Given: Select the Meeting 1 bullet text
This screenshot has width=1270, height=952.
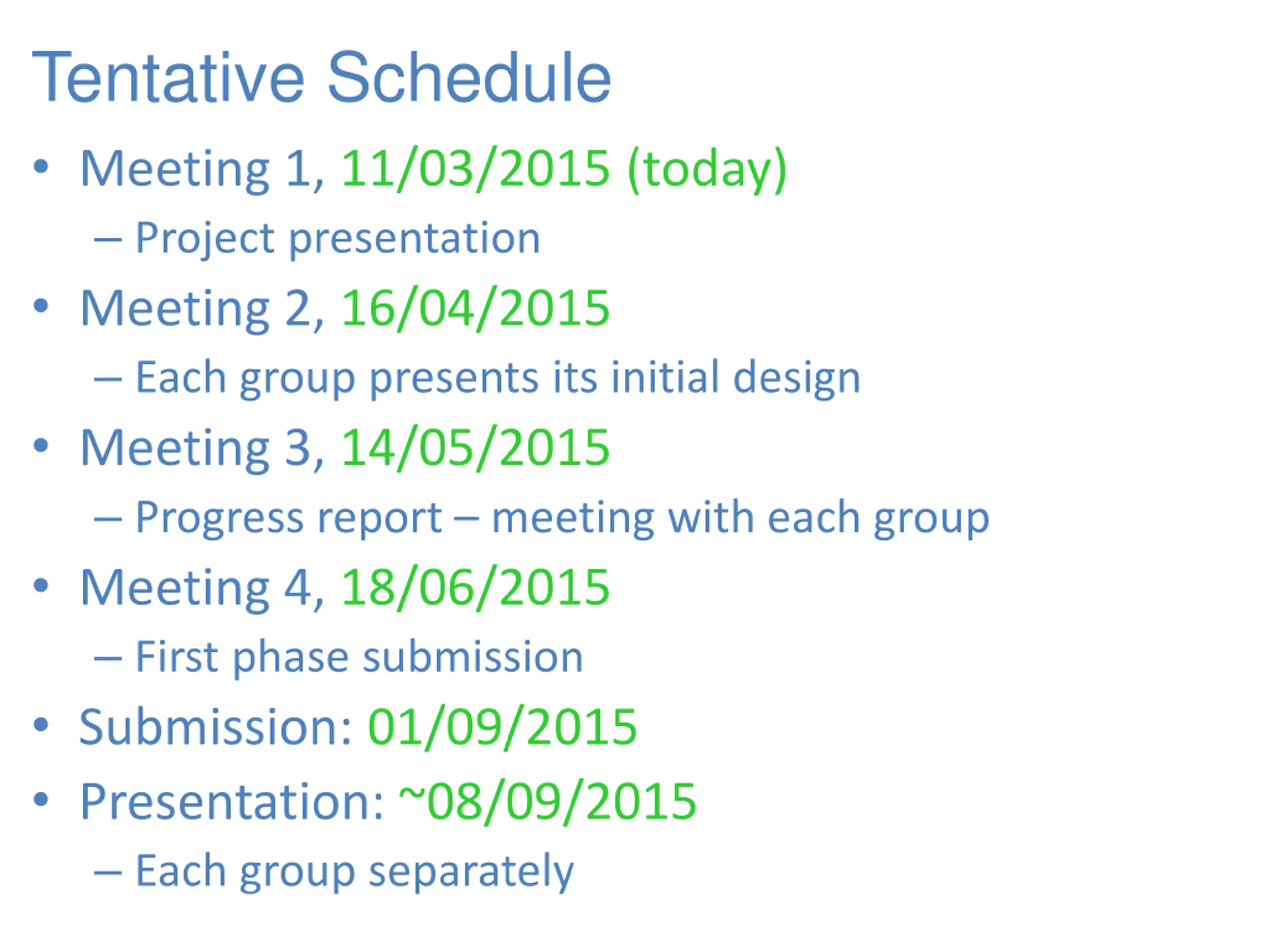Looking at the screenshot, I should [x=202, y=169].
